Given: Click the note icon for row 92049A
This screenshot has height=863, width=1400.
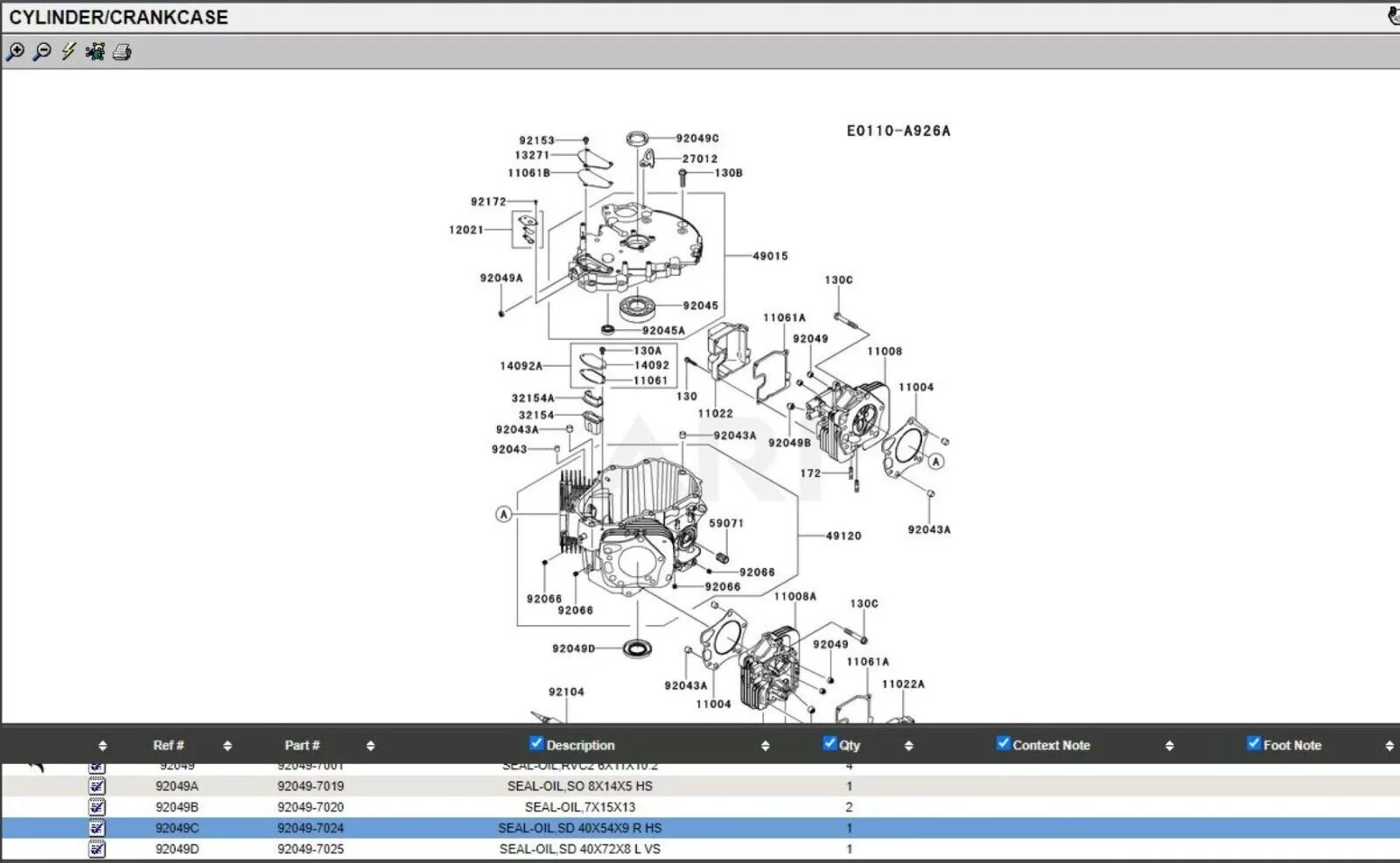Looking at the screenshot, I should (97, 786).
